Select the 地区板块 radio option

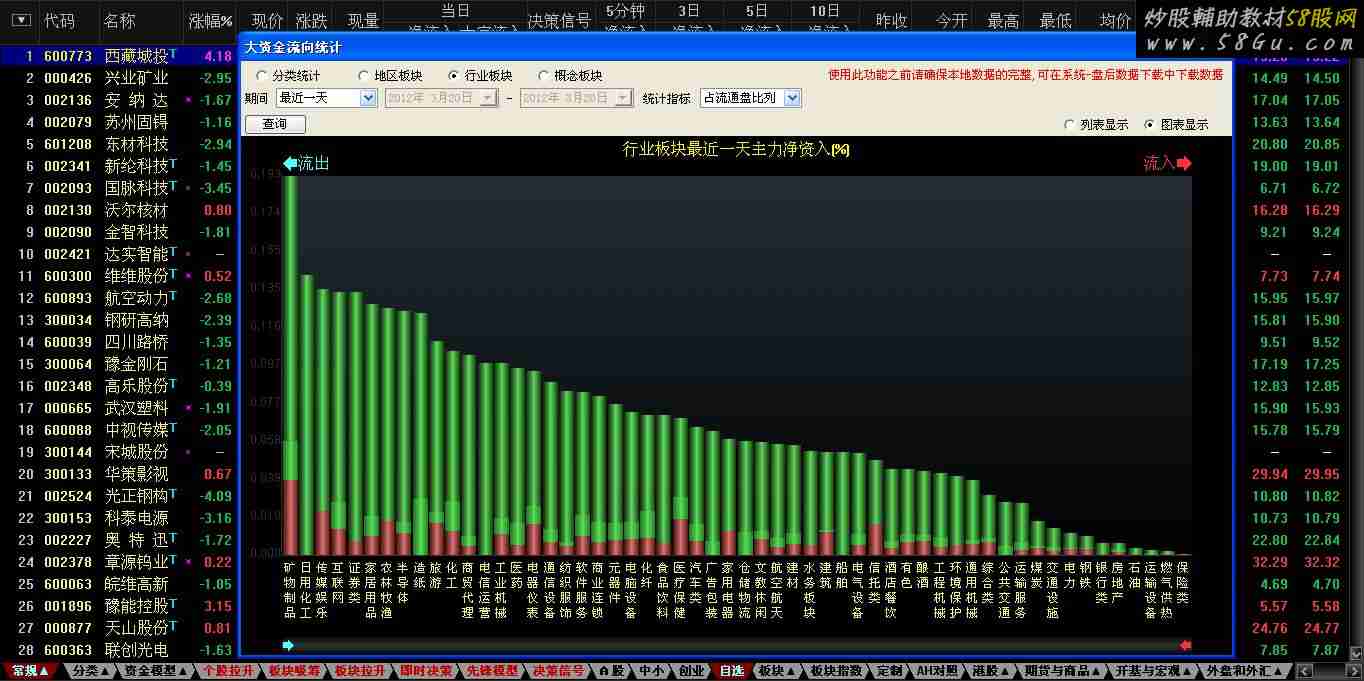[364, 76]
